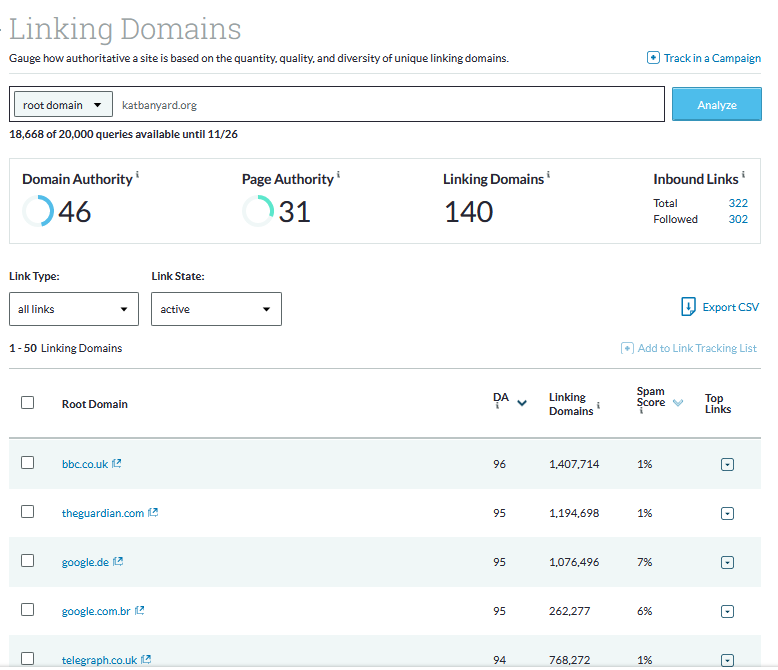Expand Top Links for google.de
Image resolution: width=778 pixels, height=670 pixels.
pyautogui.click(x=727, y=562)
